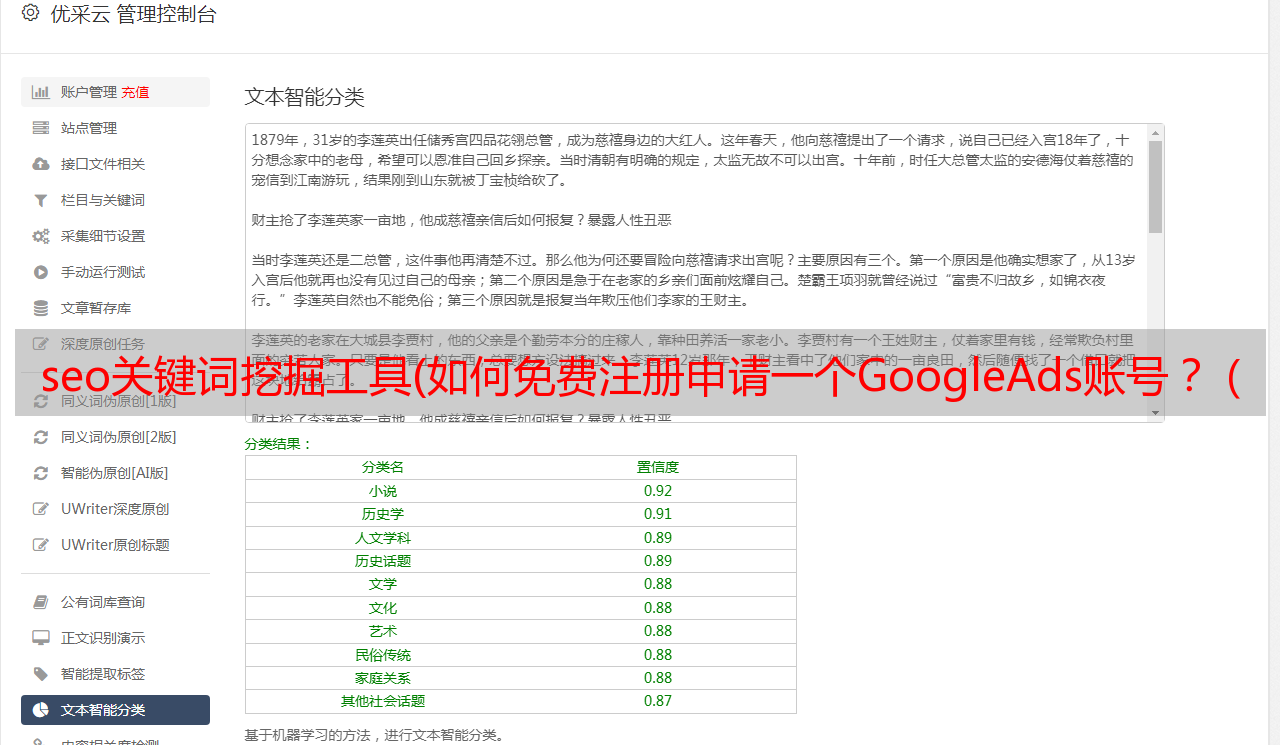Click the funnel icon for 栏目与关键词
This screenshot has height=745, width=1280.
coord(40,200)
